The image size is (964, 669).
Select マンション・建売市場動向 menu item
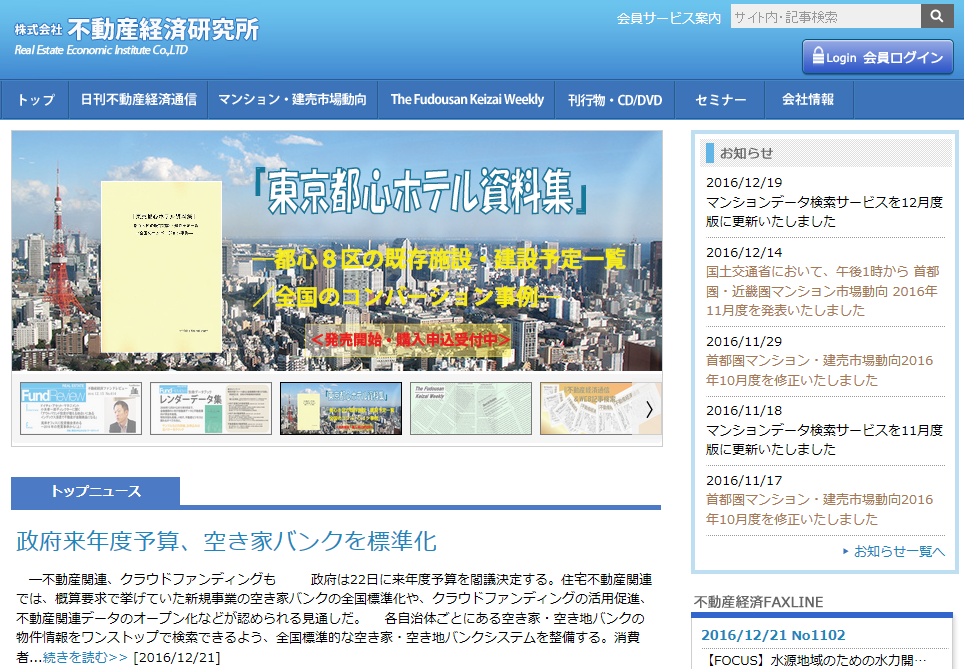[x=292, y=100]
